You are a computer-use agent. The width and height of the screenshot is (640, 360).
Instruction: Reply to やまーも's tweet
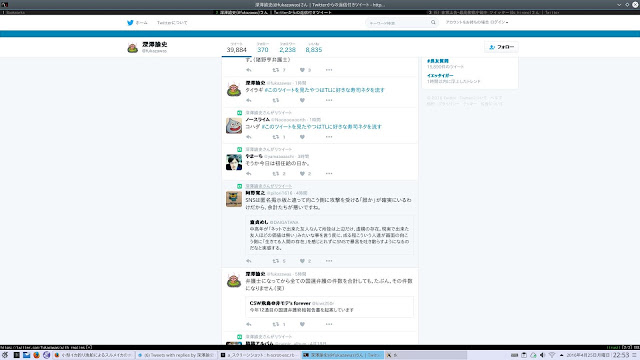[249, 174]
